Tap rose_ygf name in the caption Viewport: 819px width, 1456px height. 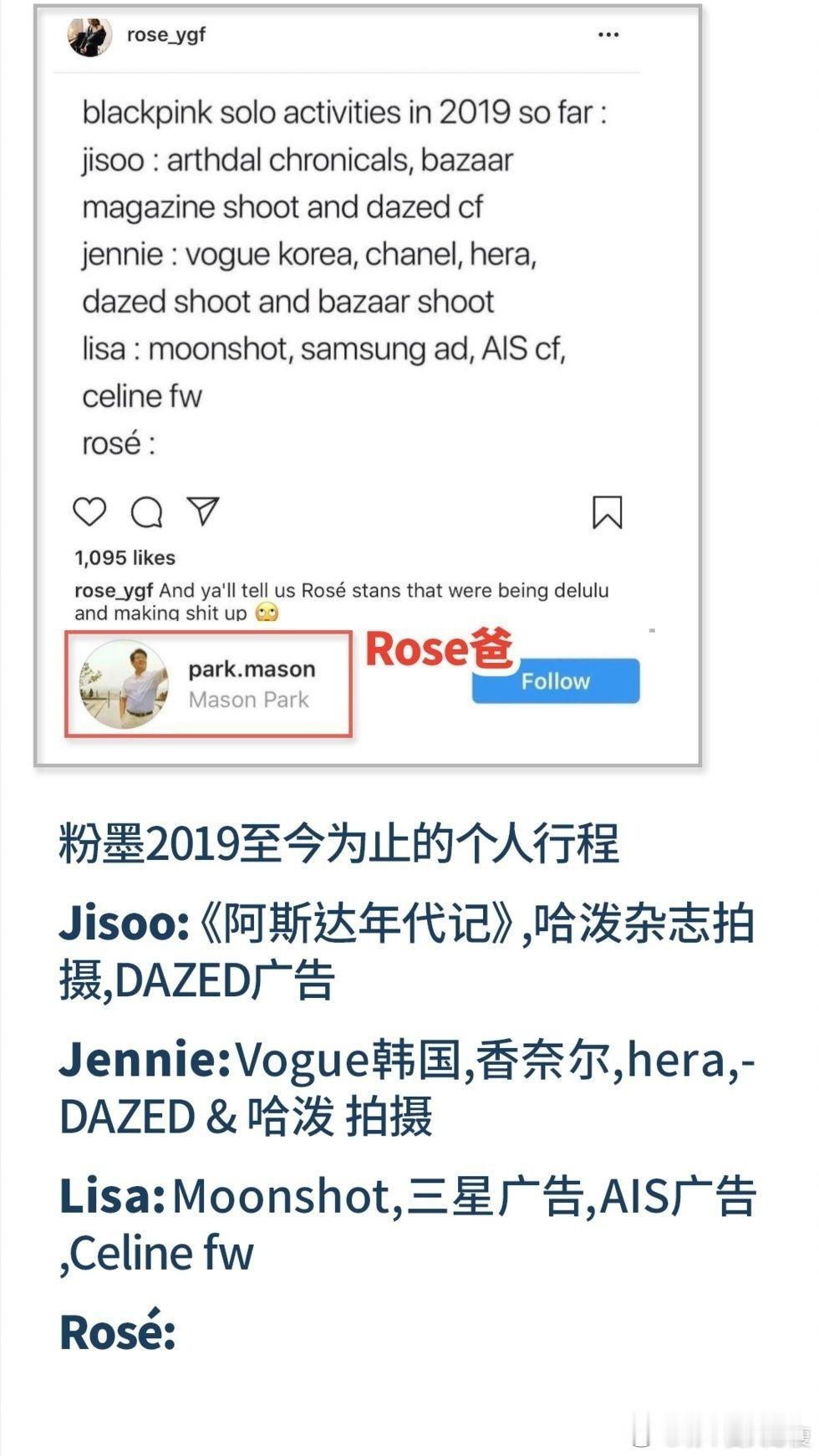click(x=114, y=590)
